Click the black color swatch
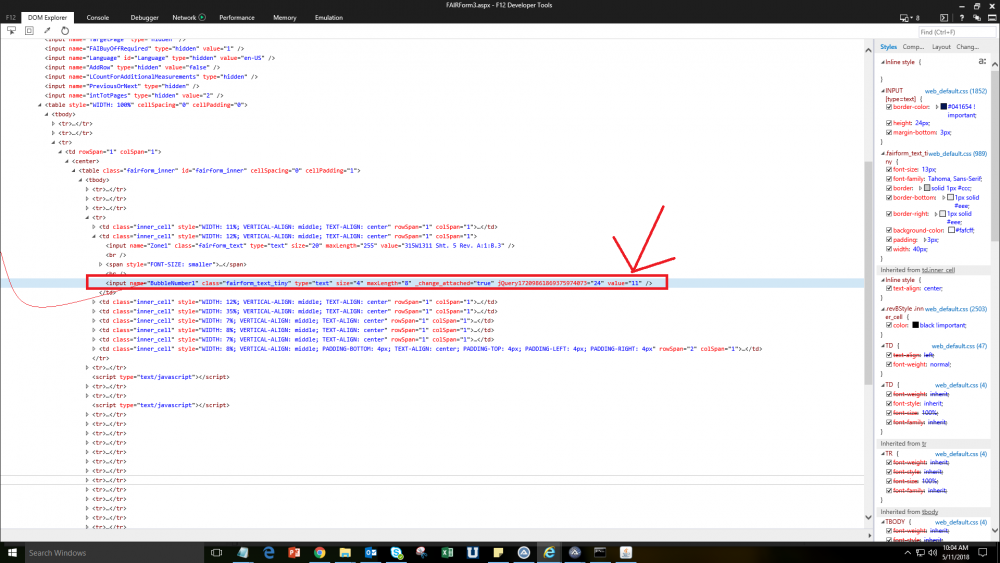1000x563 pixels. 915,325
